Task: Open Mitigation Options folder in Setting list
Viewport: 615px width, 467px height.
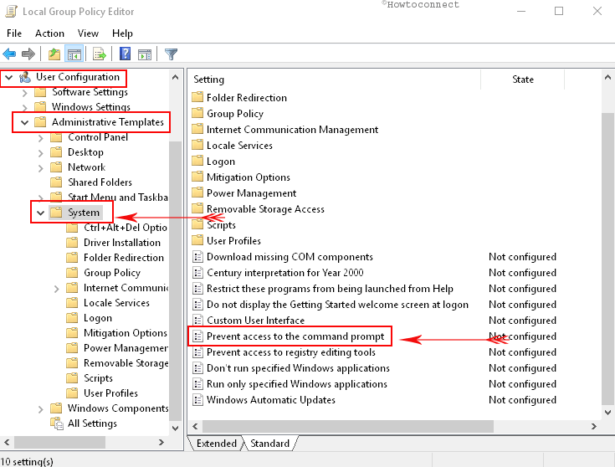Action: coord(248,177)
